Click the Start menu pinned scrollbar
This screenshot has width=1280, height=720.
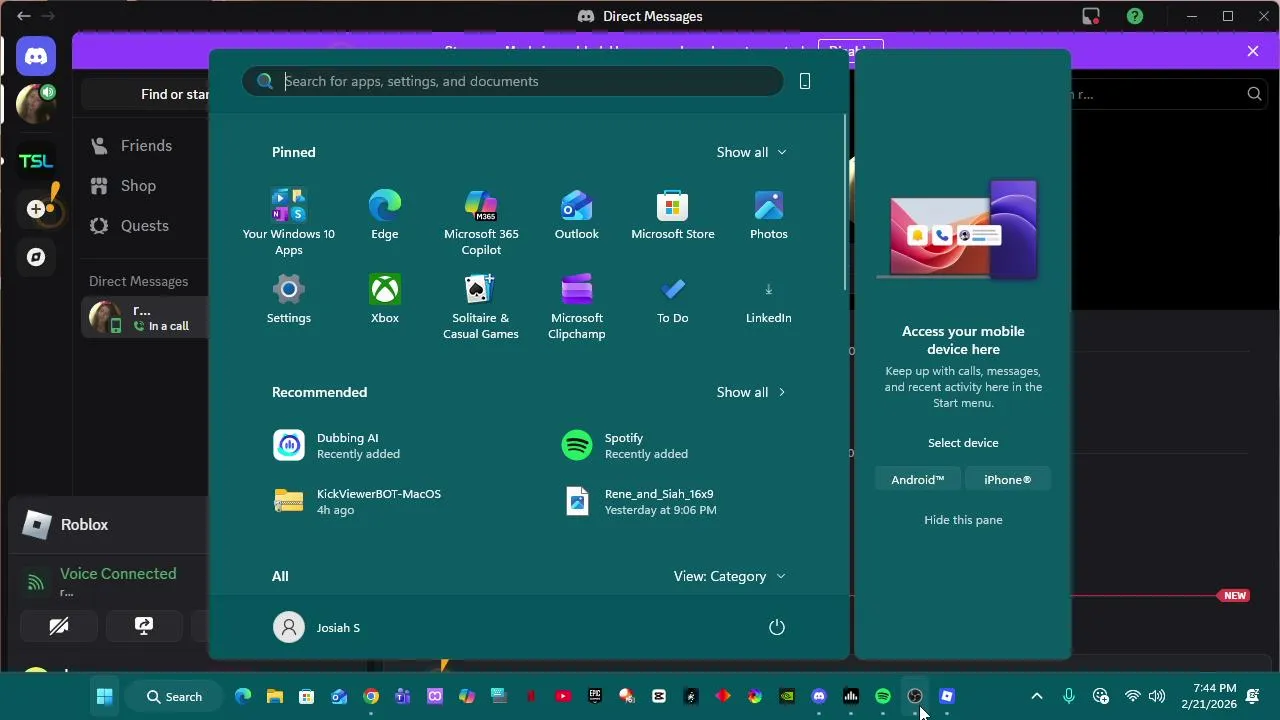click(846, 202)
